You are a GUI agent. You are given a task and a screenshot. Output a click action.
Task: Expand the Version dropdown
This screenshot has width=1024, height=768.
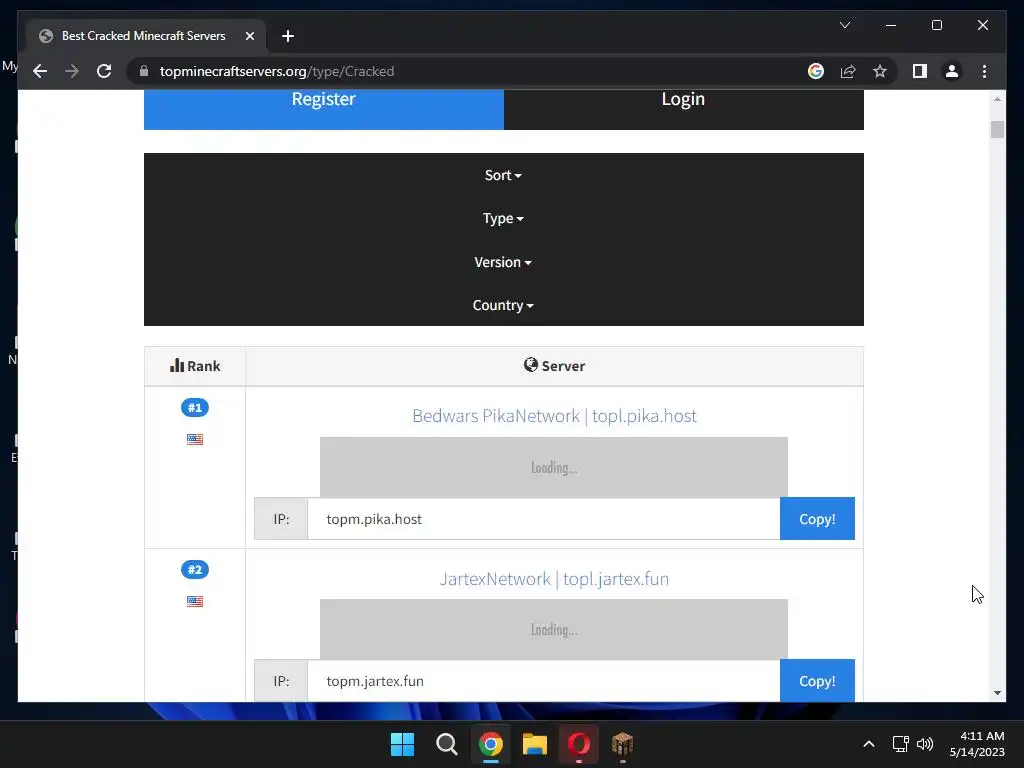click(x=503, y=262)
